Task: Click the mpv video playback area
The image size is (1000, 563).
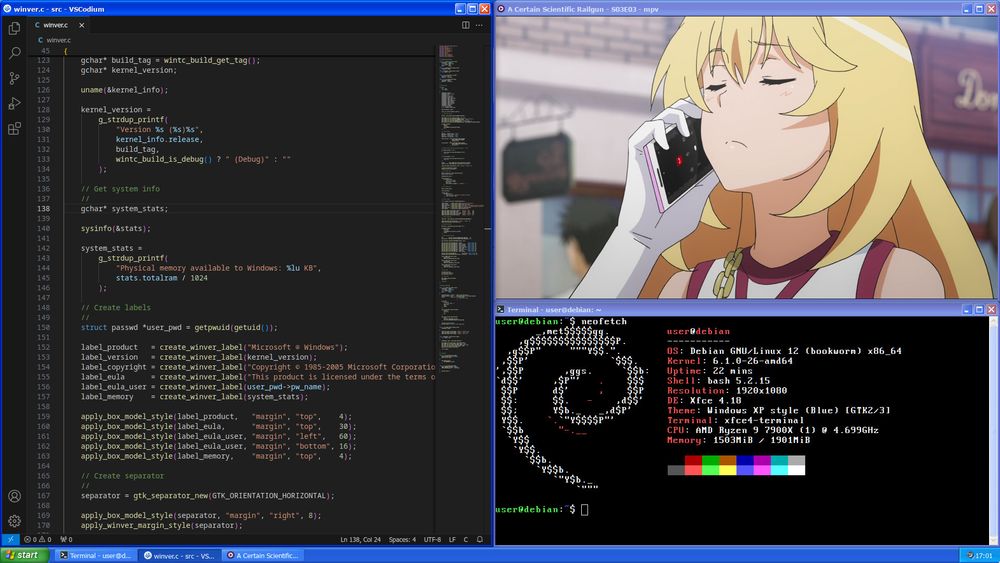Action: tap(746, 157)
